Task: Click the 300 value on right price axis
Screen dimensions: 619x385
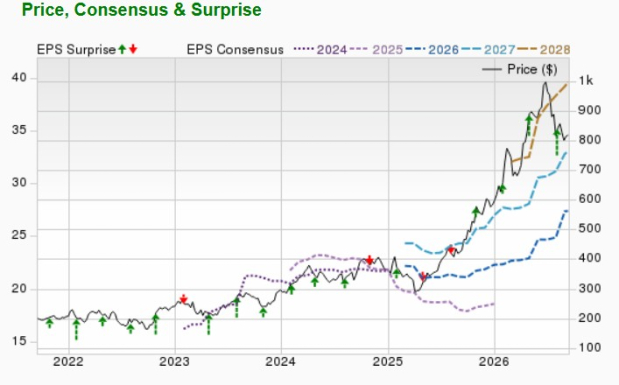Action: coord(590,289)
